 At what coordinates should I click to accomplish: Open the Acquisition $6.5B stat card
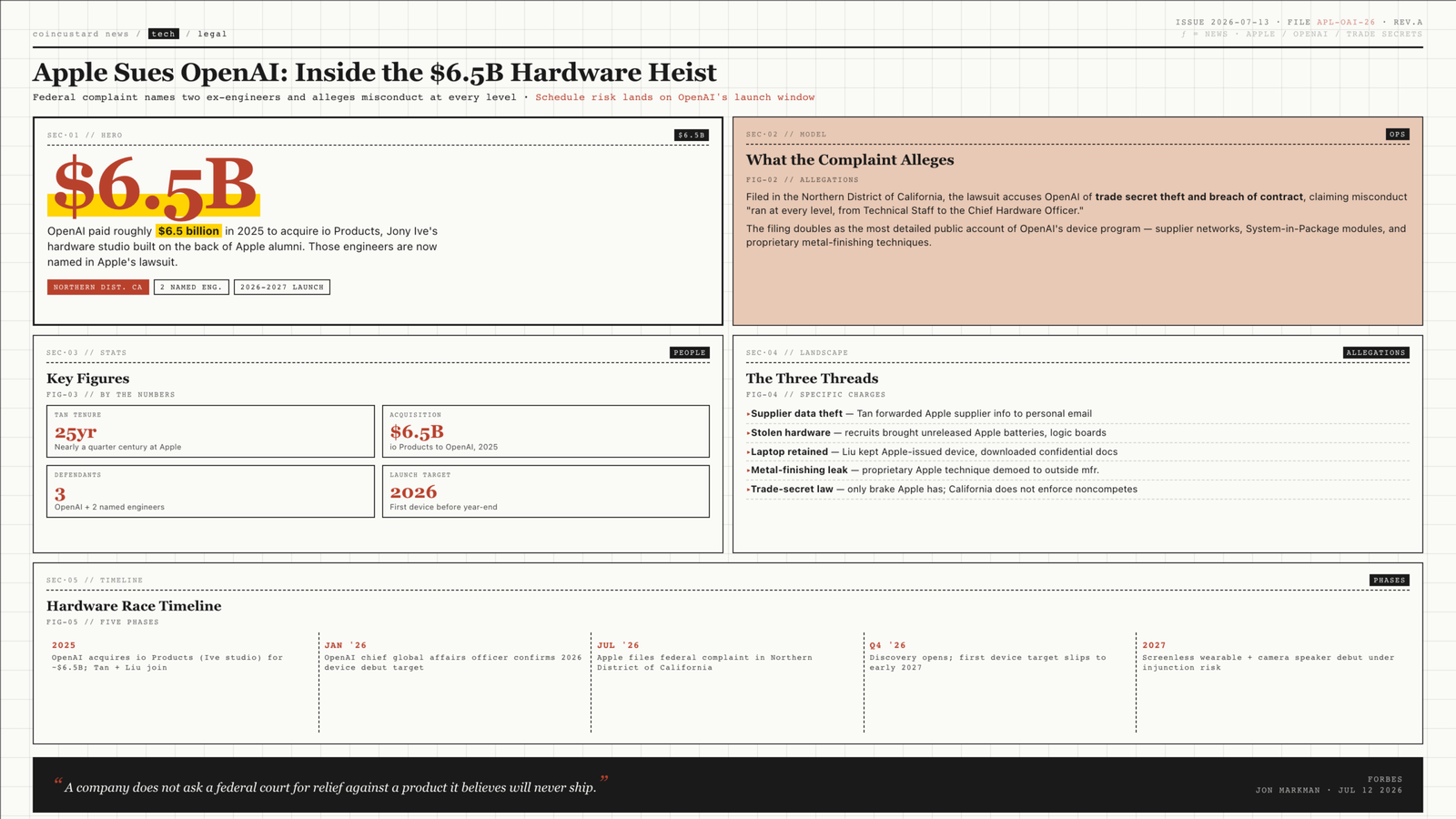click(x=546, y=431)
